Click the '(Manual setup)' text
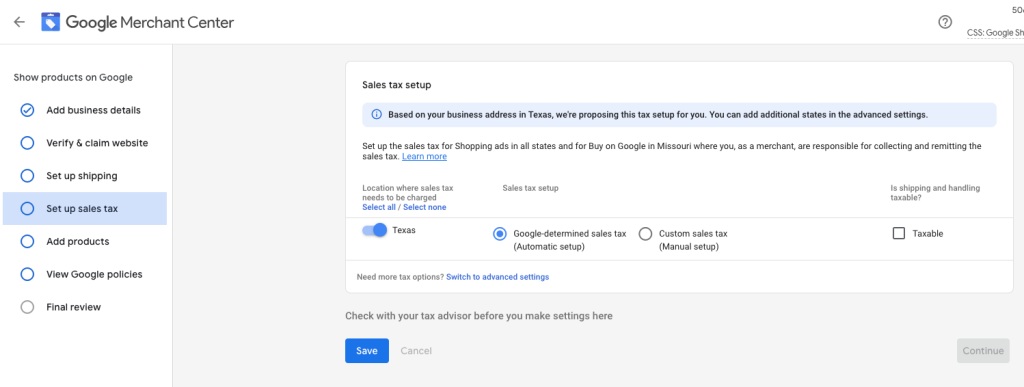 coord(688,247)
